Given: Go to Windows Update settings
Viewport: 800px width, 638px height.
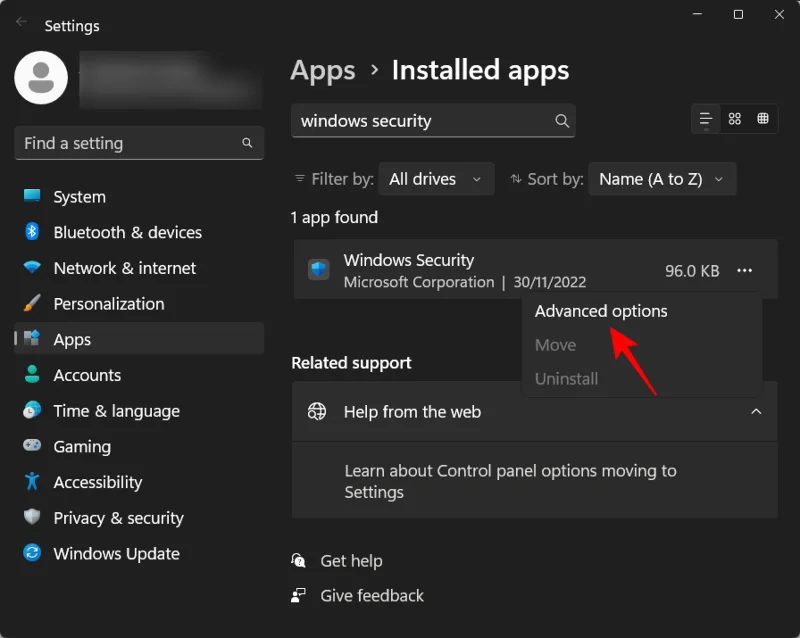Looking at the screenshot, I should click(116, 553).
